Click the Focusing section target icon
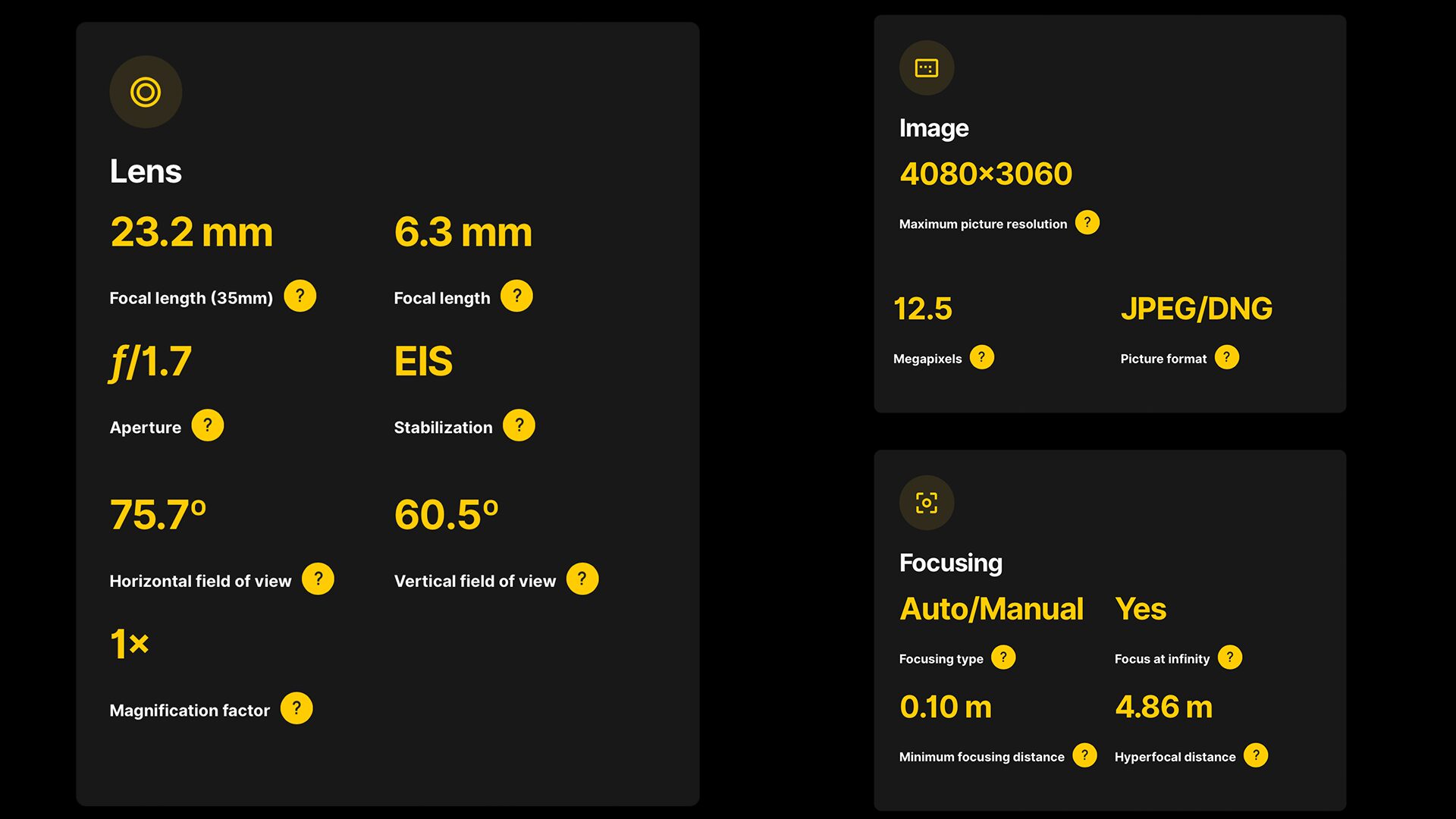 tap(926, 503)
